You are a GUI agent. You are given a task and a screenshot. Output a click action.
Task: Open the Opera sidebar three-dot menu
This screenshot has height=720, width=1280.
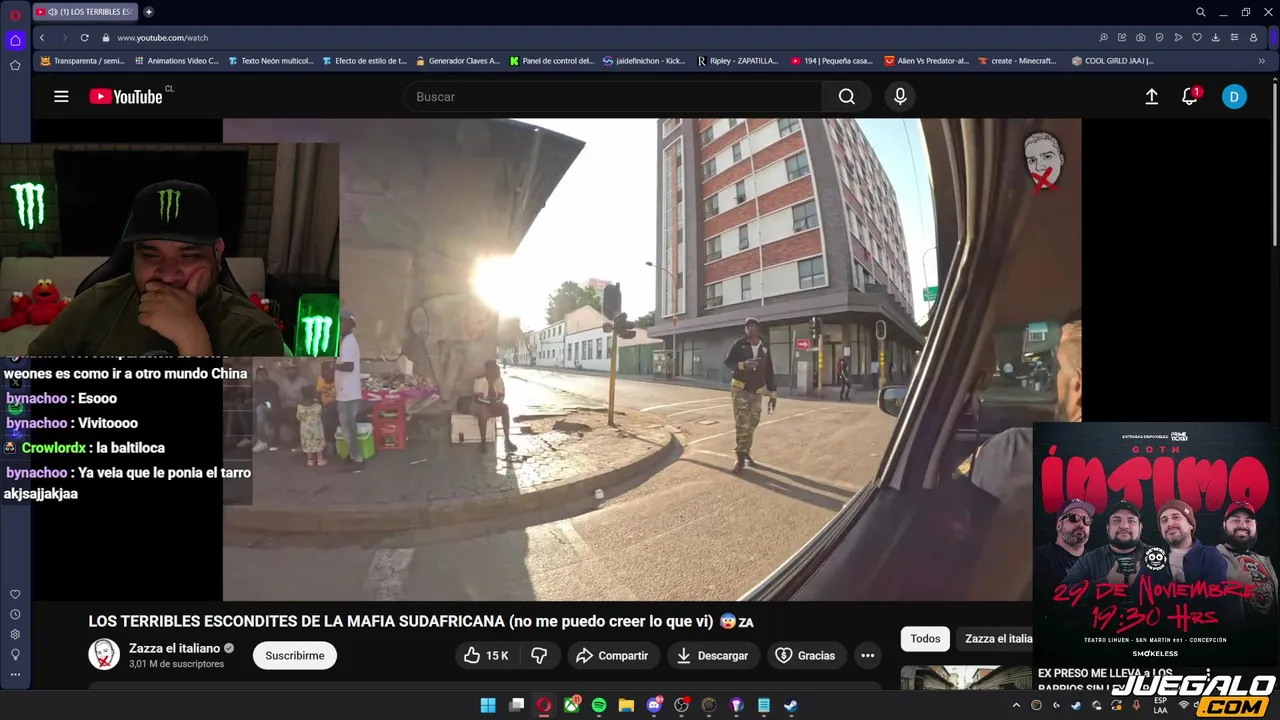(15, 674)
